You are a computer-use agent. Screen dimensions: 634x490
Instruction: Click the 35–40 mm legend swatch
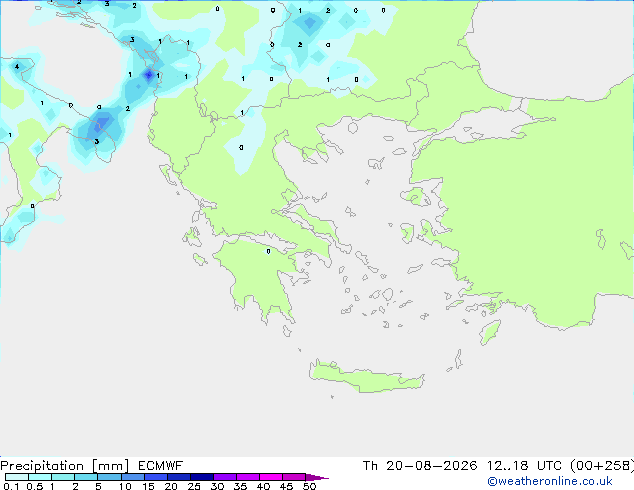[248, 477]
